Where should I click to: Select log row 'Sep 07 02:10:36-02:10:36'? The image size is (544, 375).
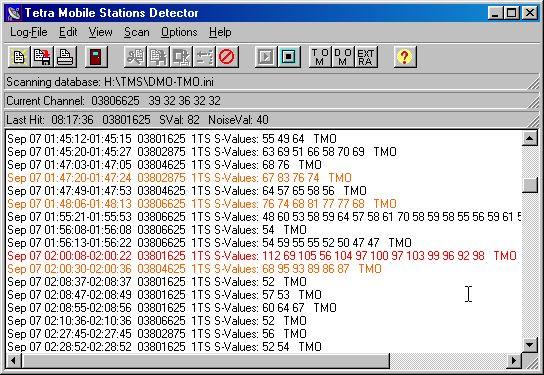[157, 321]
